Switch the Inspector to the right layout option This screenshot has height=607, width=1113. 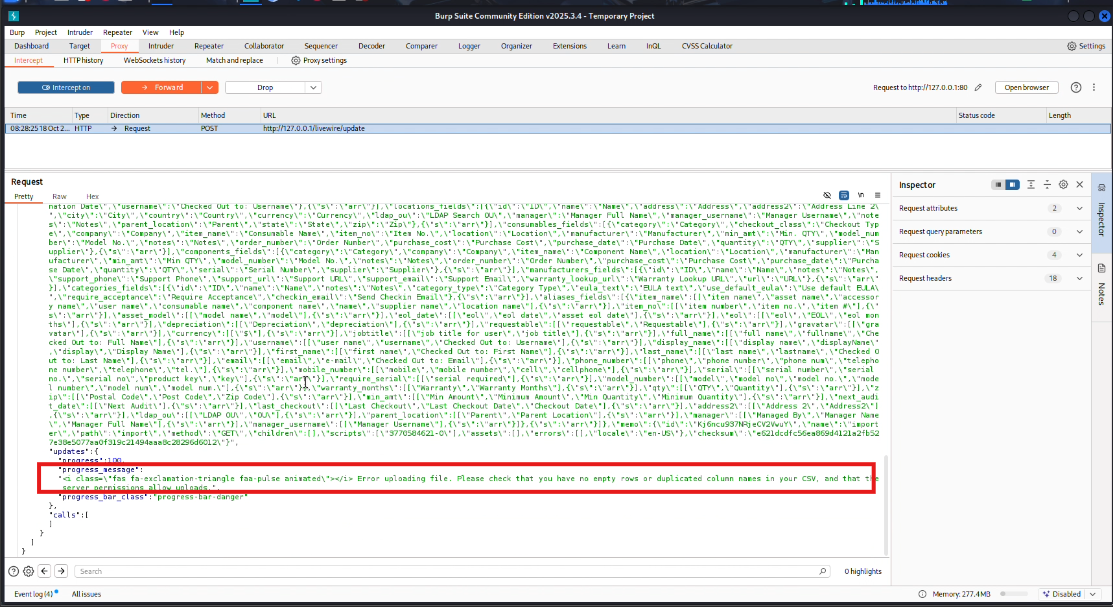[x=1012, y=185]
